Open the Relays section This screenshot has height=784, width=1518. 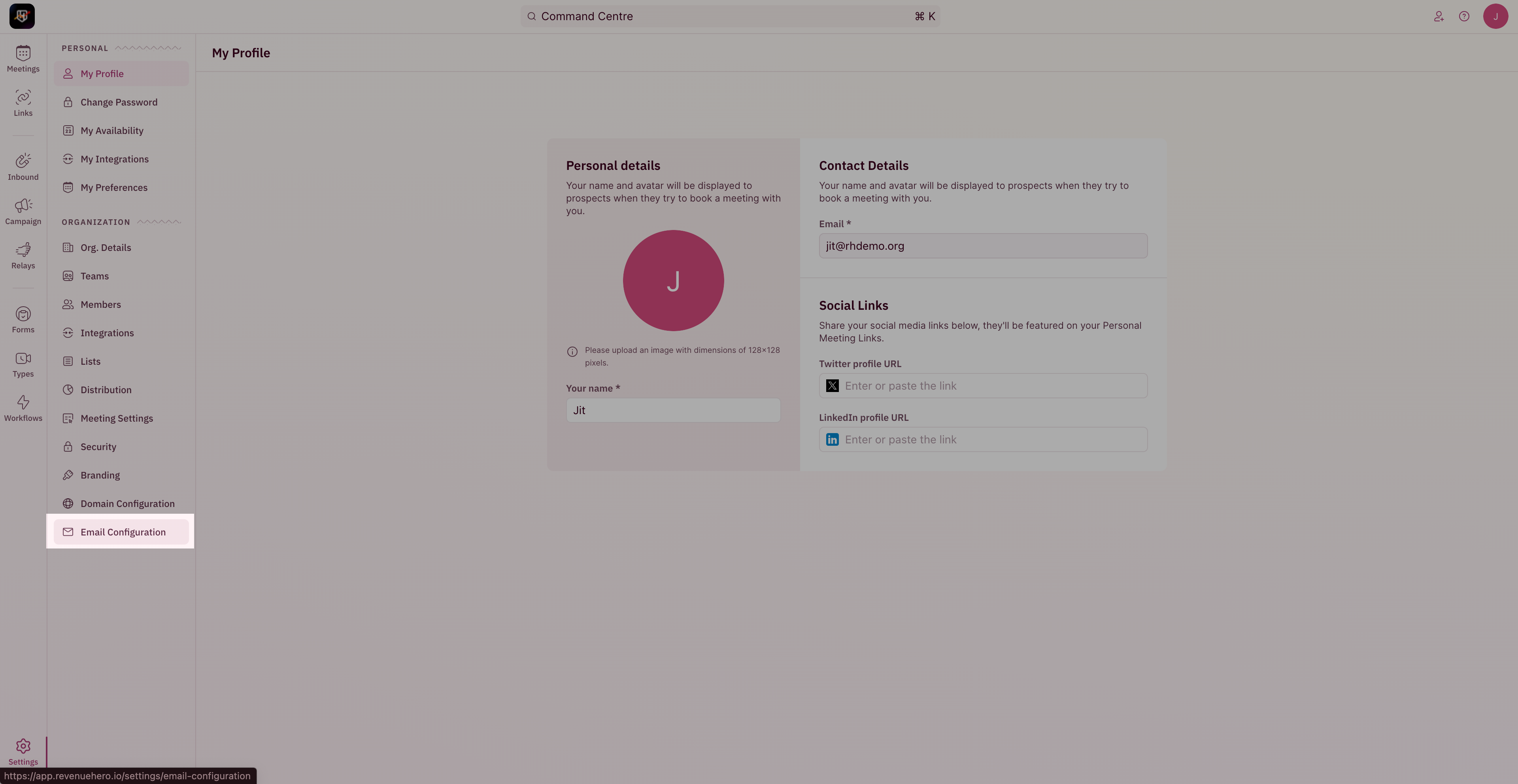click(x=23, y=256)
